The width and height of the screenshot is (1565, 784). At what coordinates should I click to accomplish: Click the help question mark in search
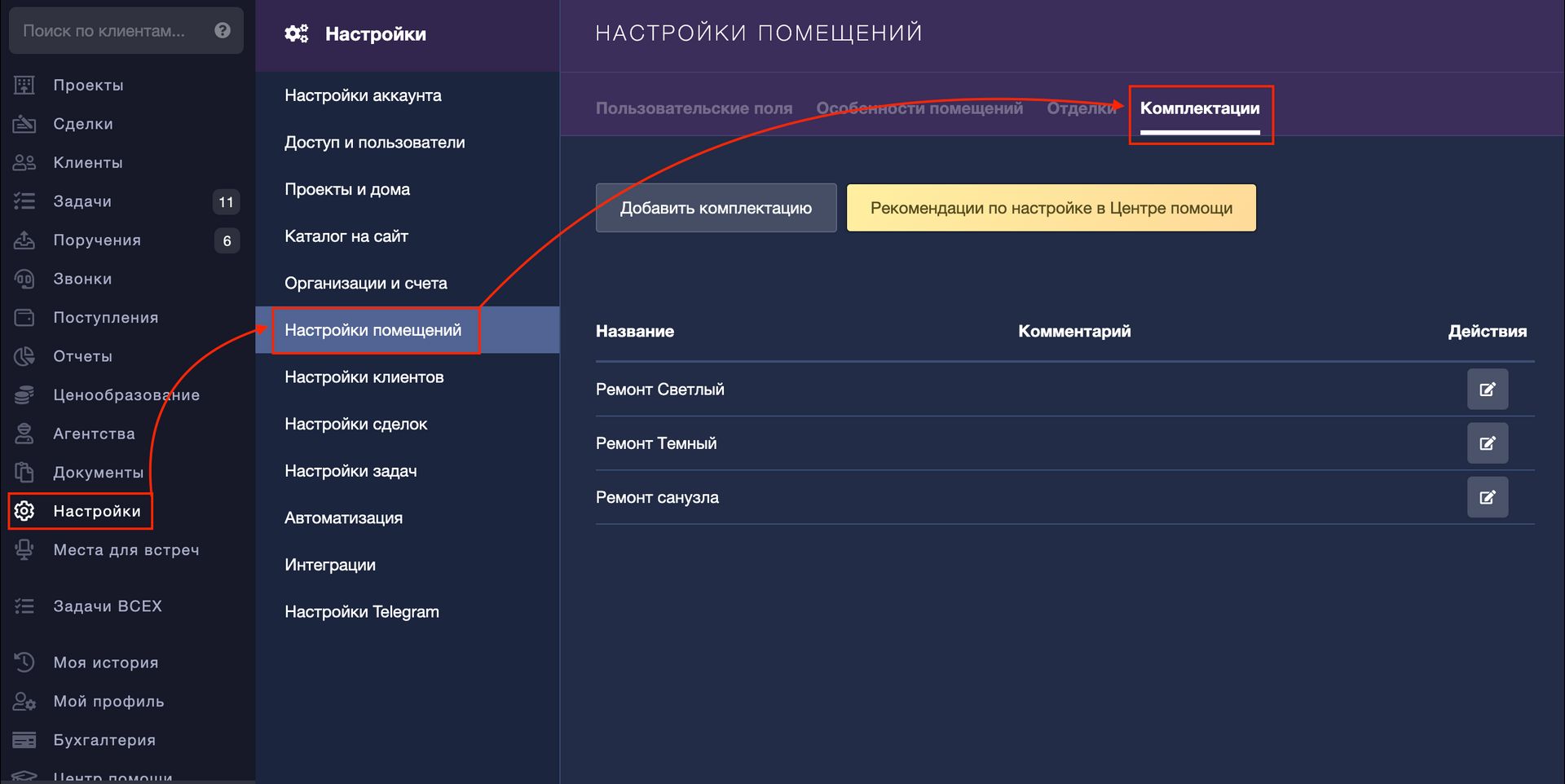pos(223,31)
